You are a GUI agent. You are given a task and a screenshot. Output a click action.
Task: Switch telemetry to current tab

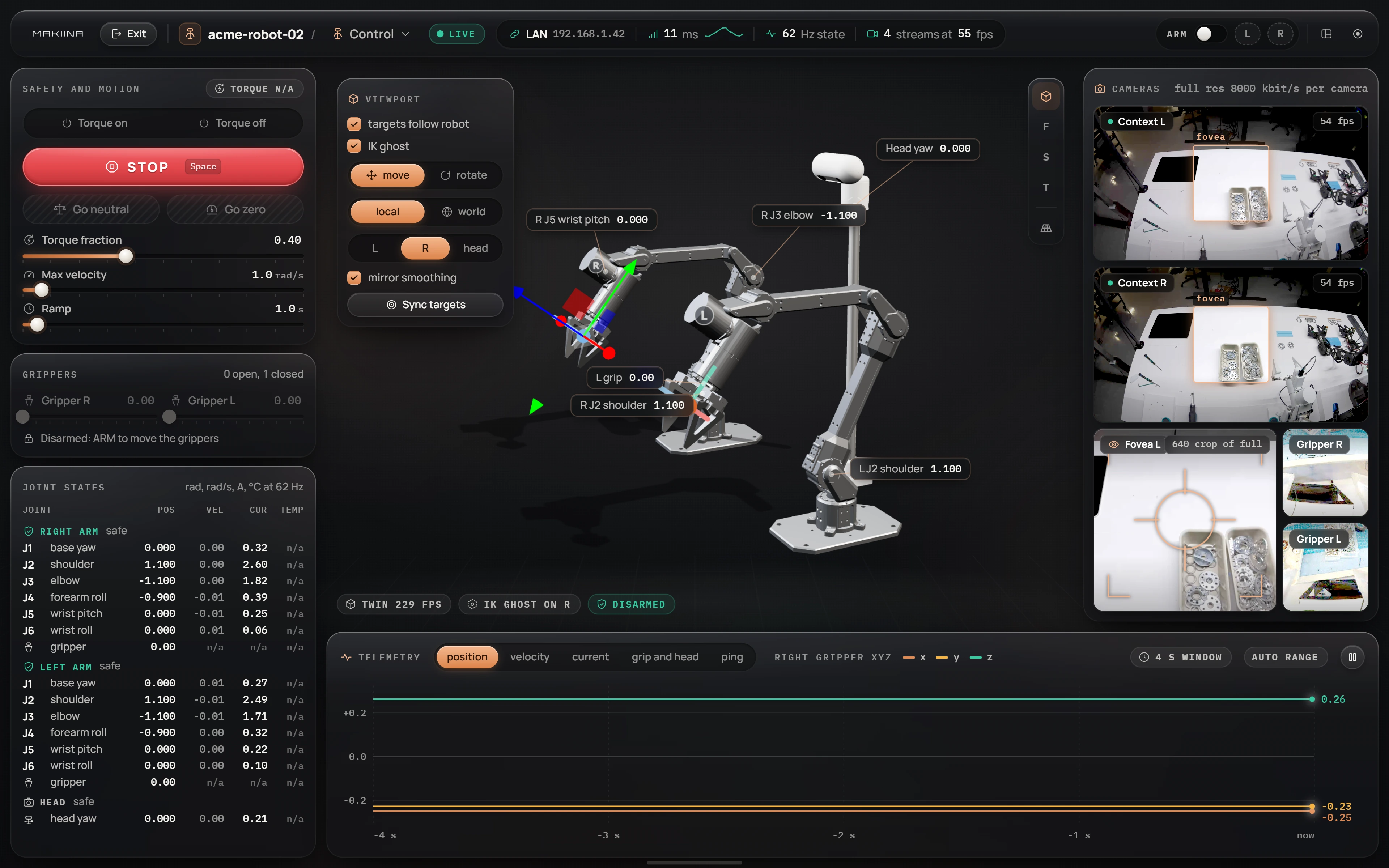[x=590, y=657]
